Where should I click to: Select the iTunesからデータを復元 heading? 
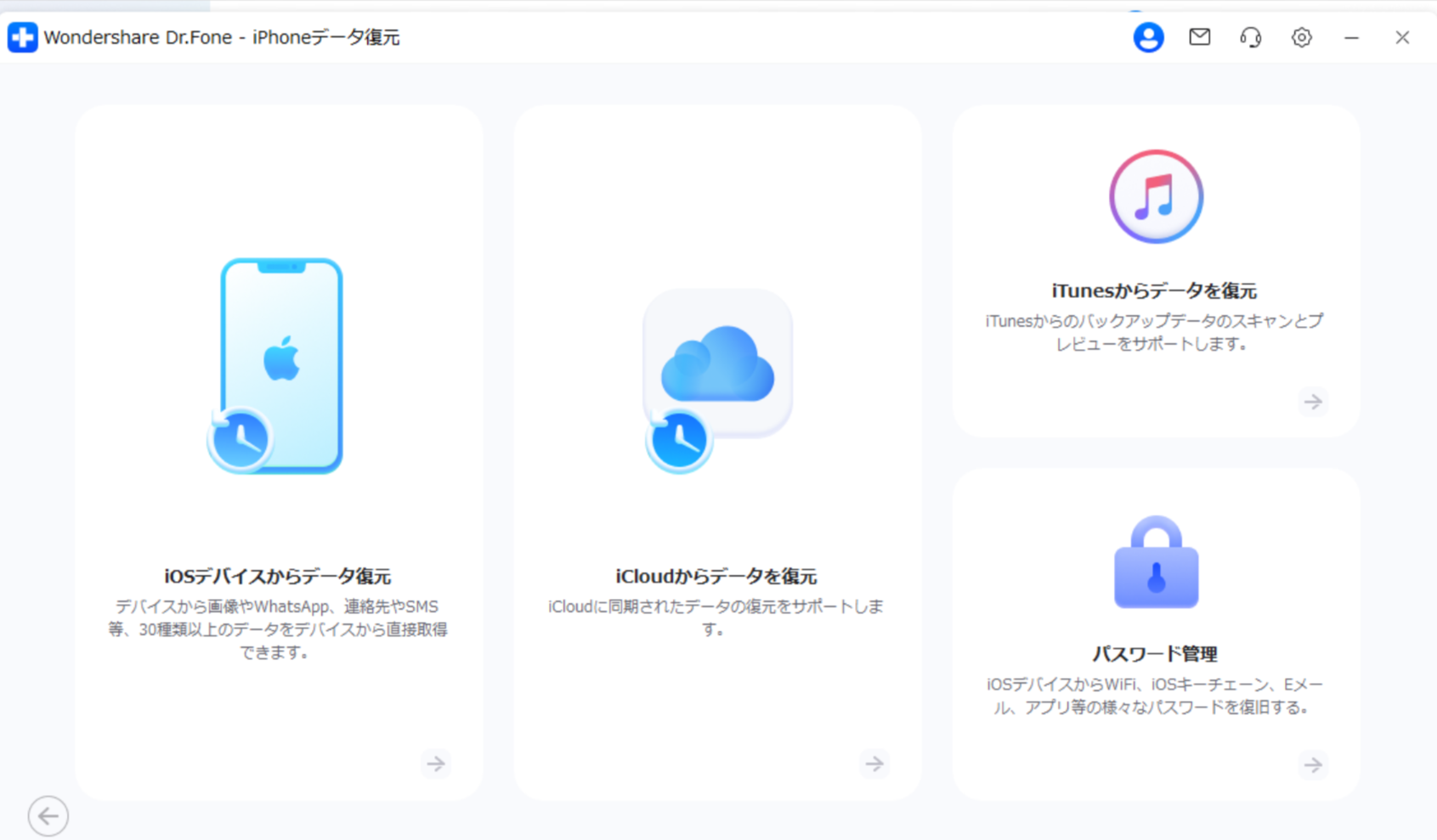click(1154, 290)
